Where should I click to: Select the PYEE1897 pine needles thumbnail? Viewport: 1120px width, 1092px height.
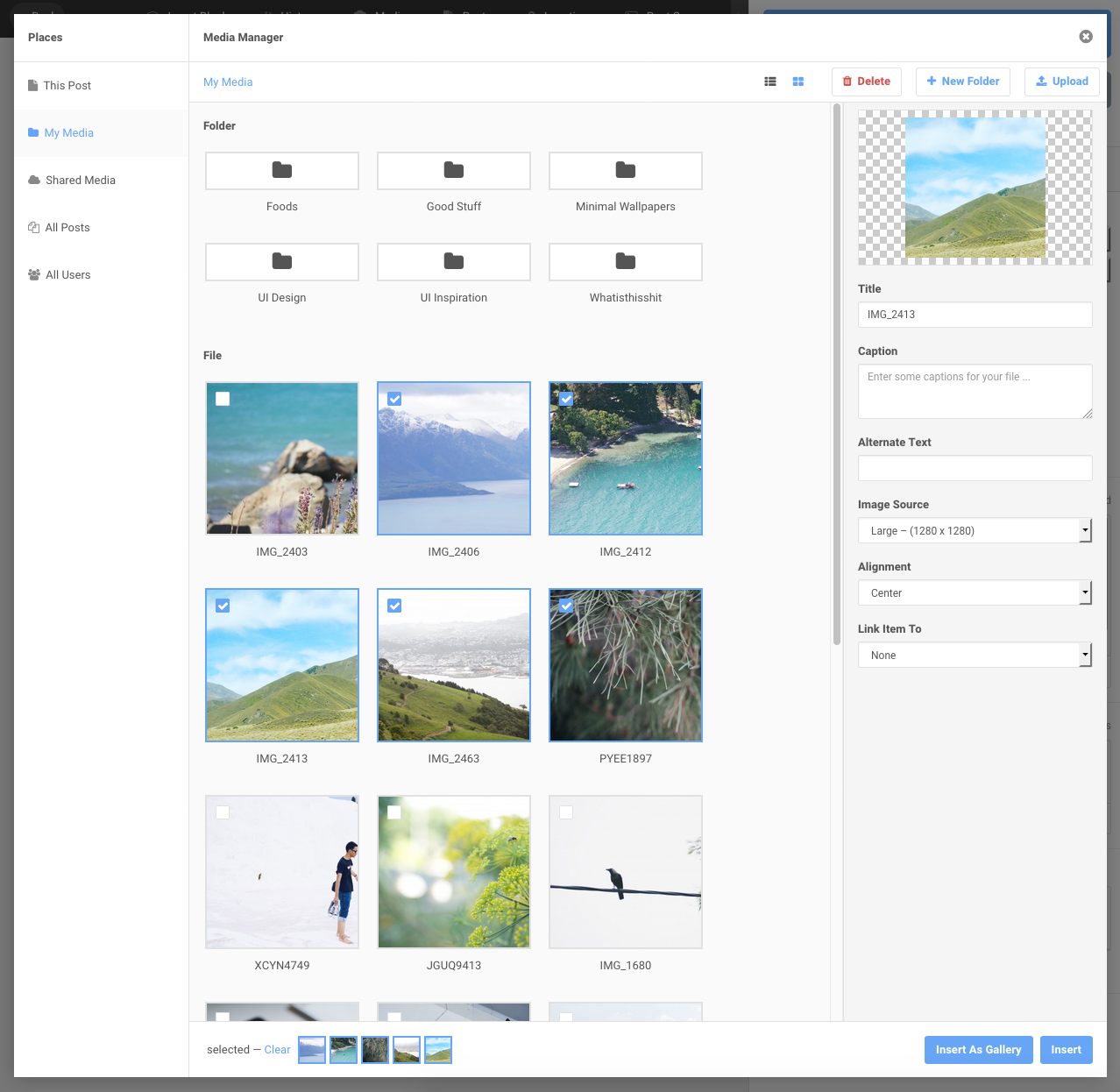pyautogui.click(x=626, y=665)
